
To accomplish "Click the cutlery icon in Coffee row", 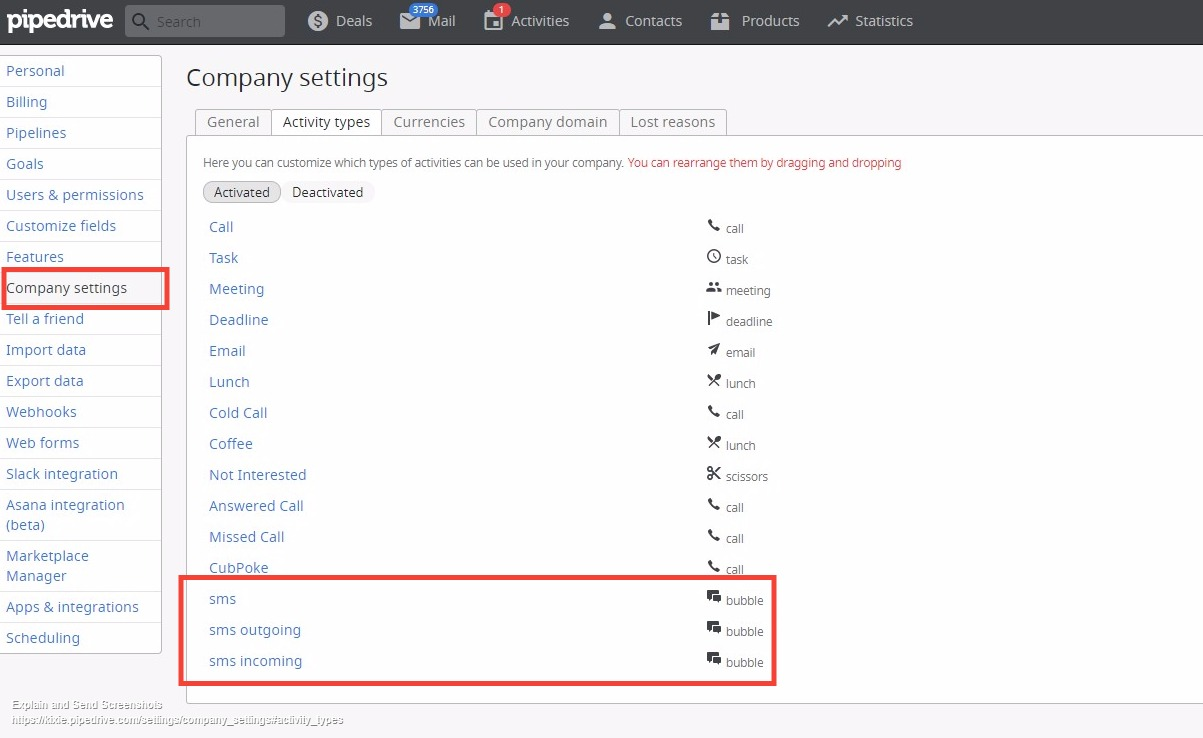I will tap(713, 444).
